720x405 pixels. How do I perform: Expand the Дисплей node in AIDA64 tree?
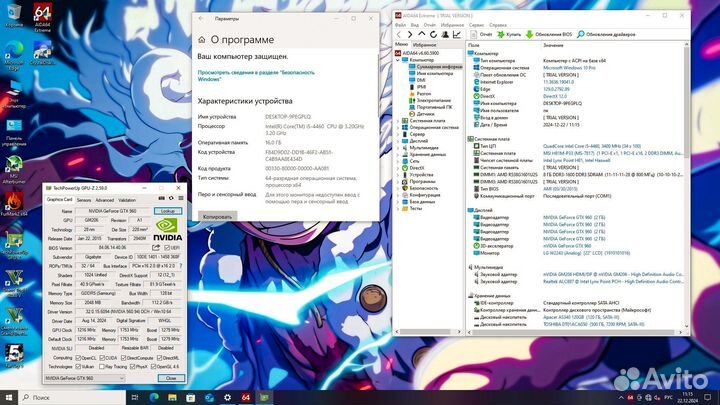[x=399, y=140]
